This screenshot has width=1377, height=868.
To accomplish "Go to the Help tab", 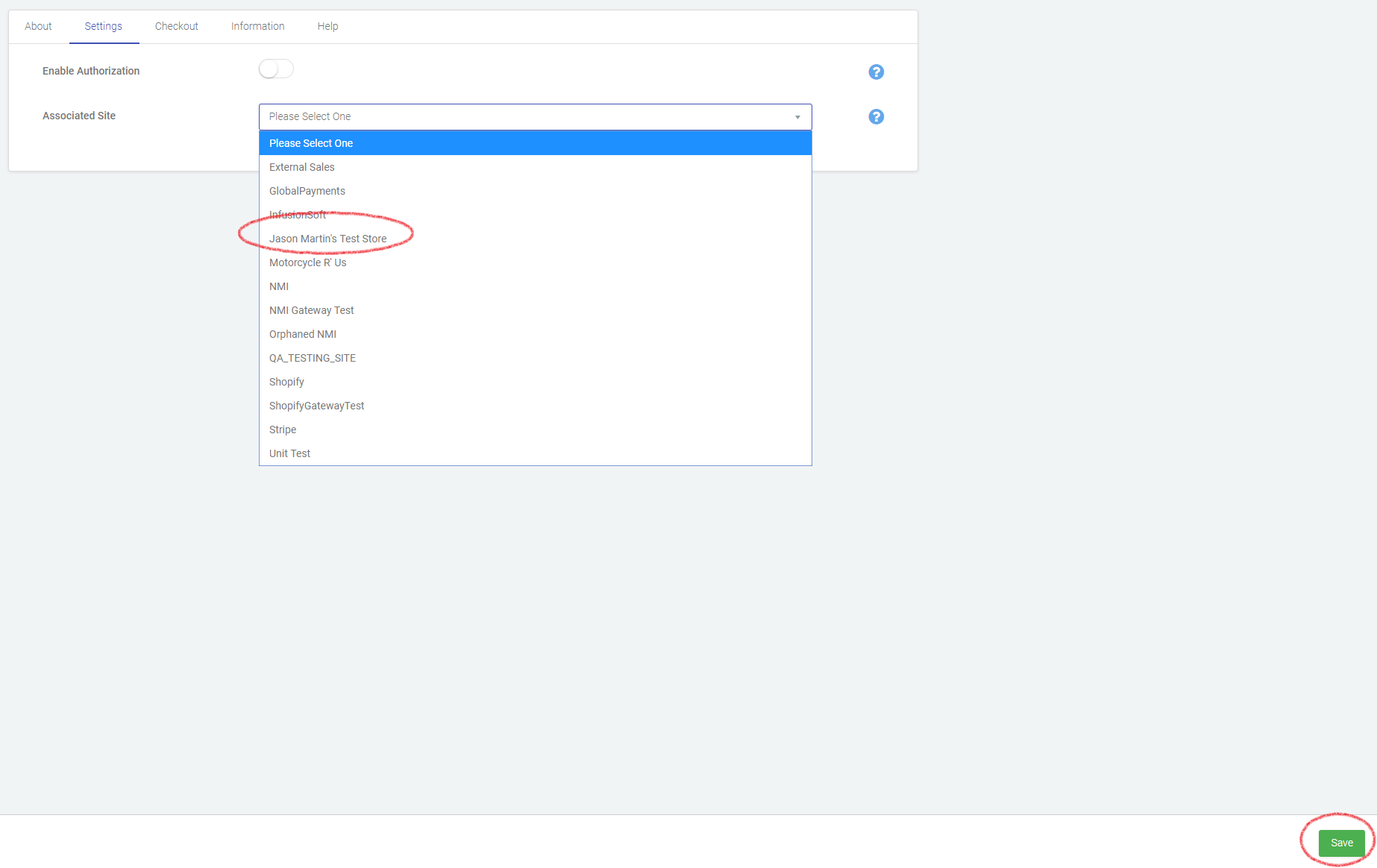I will (x=328, y=26).
